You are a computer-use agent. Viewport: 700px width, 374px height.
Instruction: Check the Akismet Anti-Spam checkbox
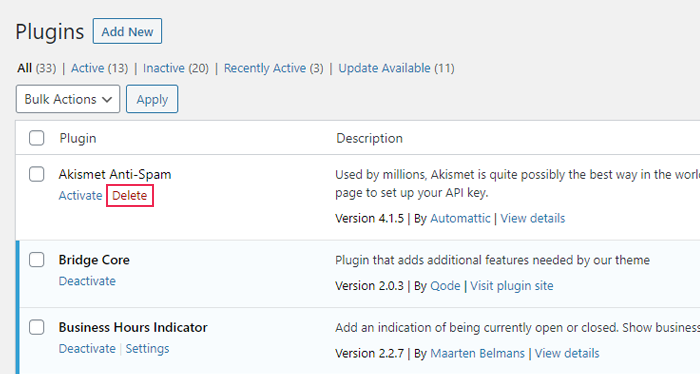click(x=37, y=174)
